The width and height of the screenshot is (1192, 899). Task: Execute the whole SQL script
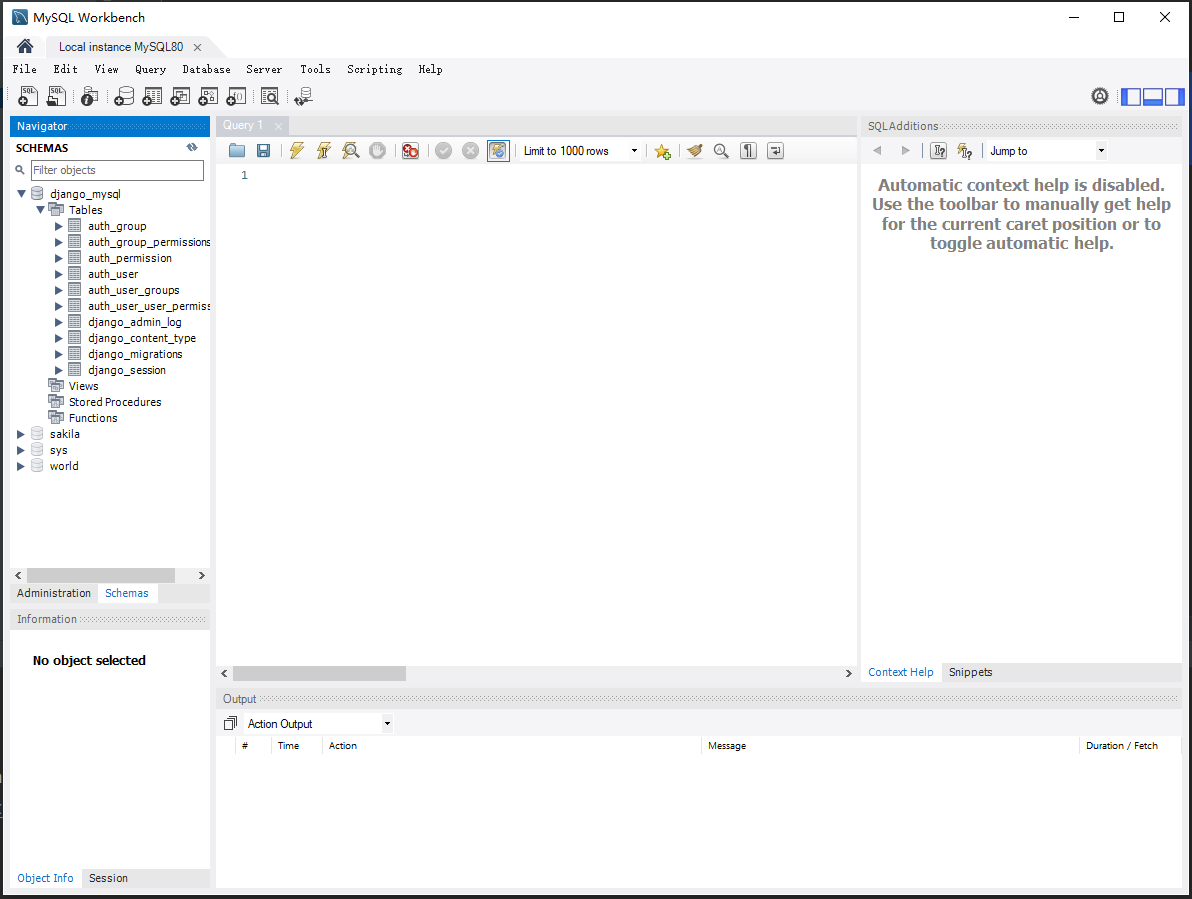(x=296, y=150)
